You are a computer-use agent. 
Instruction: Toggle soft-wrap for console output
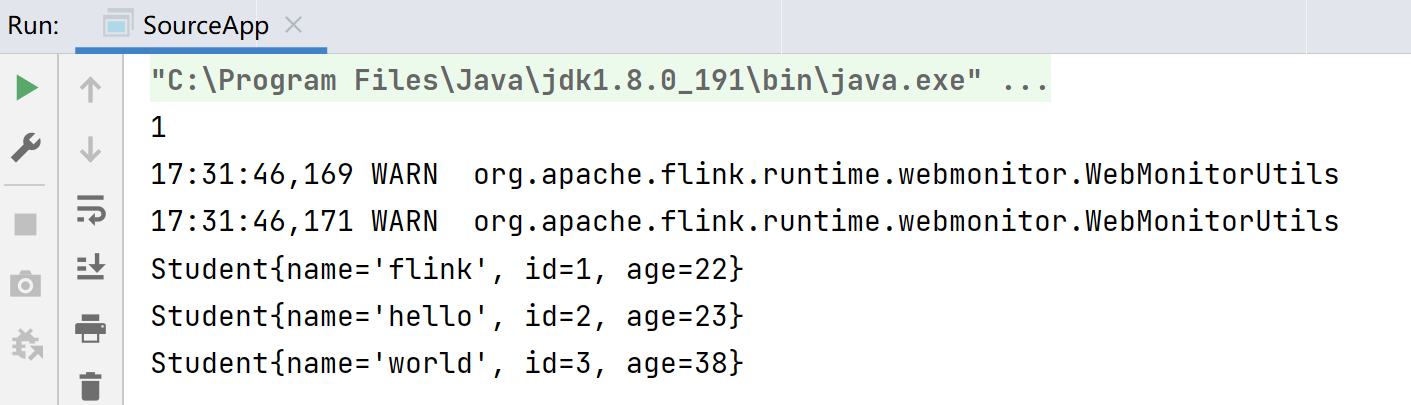click(91, 209)
